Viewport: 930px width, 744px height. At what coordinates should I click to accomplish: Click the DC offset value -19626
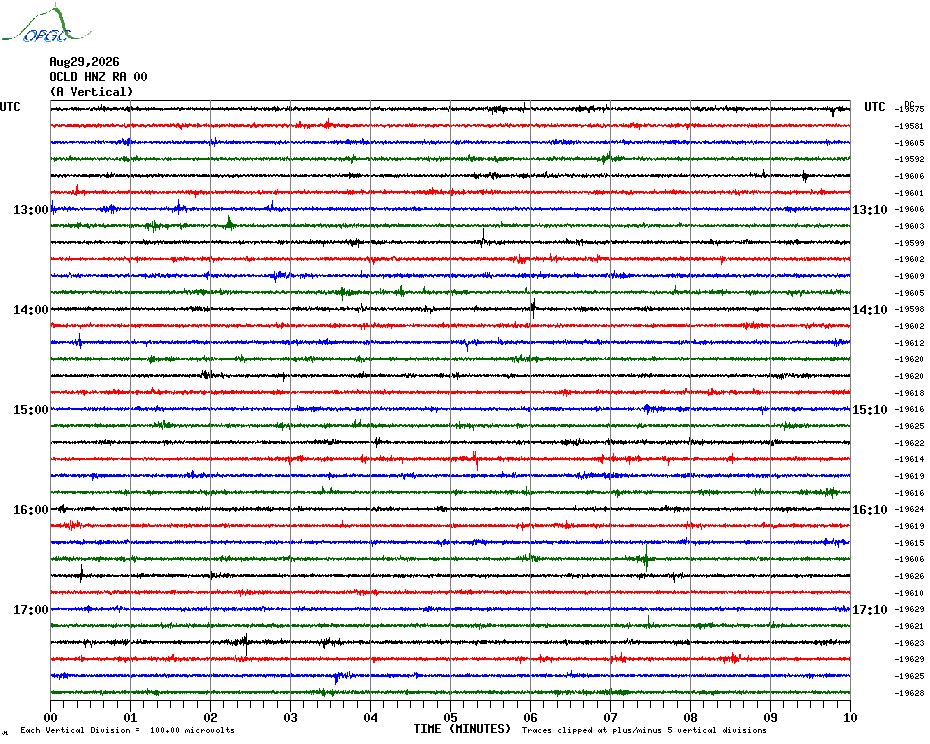909,576
